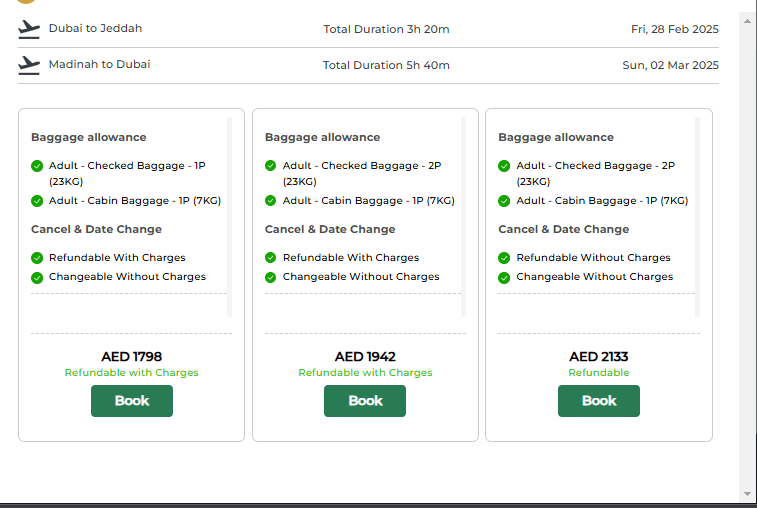Screen dimensions: 757x508
Task: Book the AED 1798 fare
Action: click(x=131, y=401)
